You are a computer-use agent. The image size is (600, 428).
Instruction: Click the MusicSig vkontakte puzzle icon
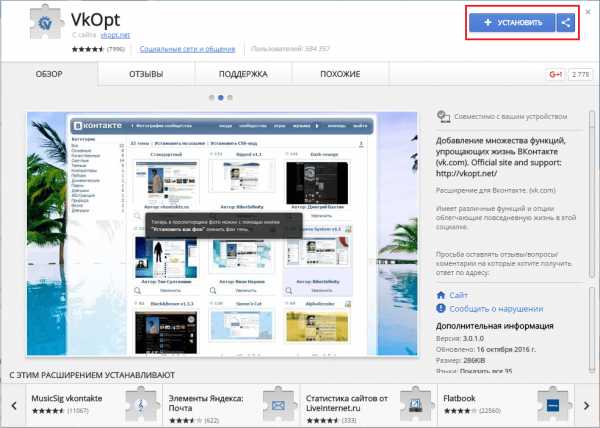coord(141,404)
